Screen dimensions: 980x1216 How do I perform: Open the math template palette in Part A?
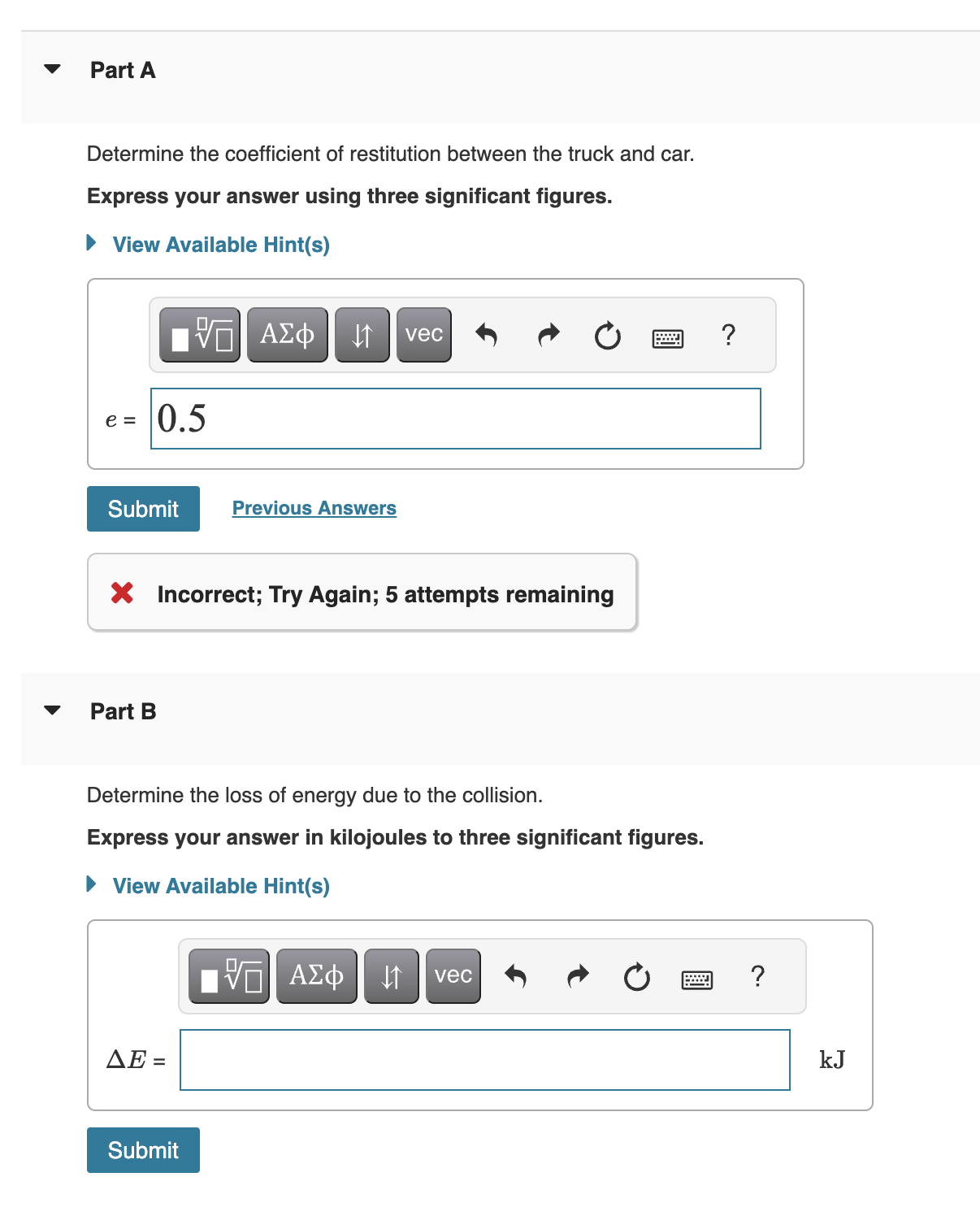(197, 333)
